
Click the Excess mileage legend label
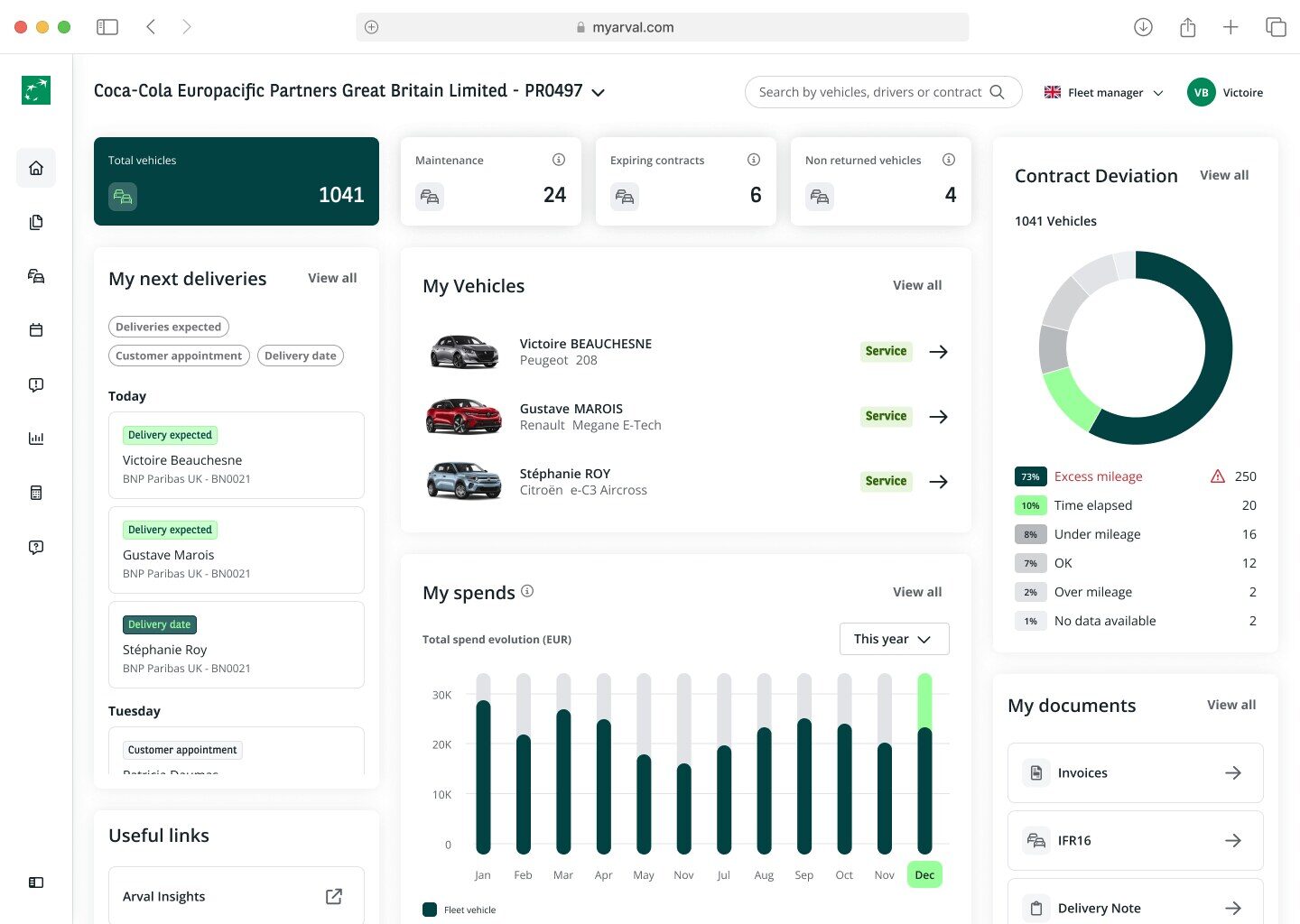point(1098,476)
